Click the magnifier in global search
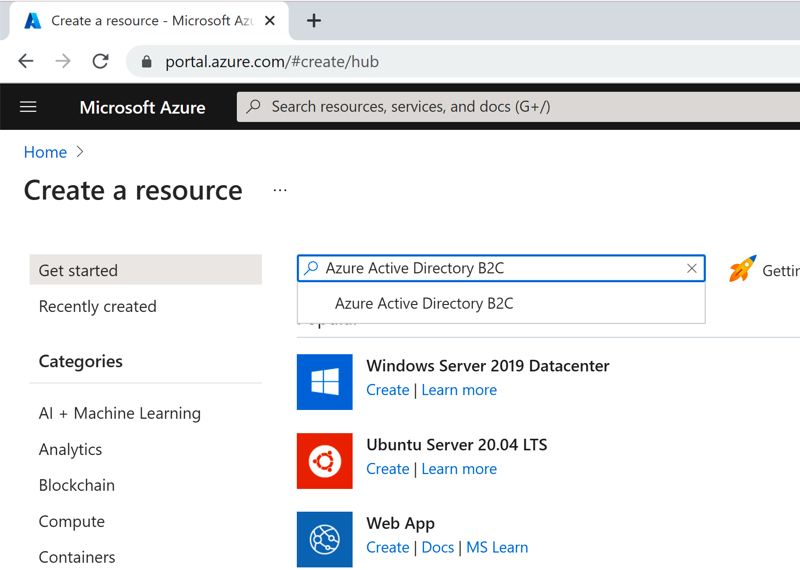This screenshot has height=570, width=800. pyautogui.click(x=254, y=106)
